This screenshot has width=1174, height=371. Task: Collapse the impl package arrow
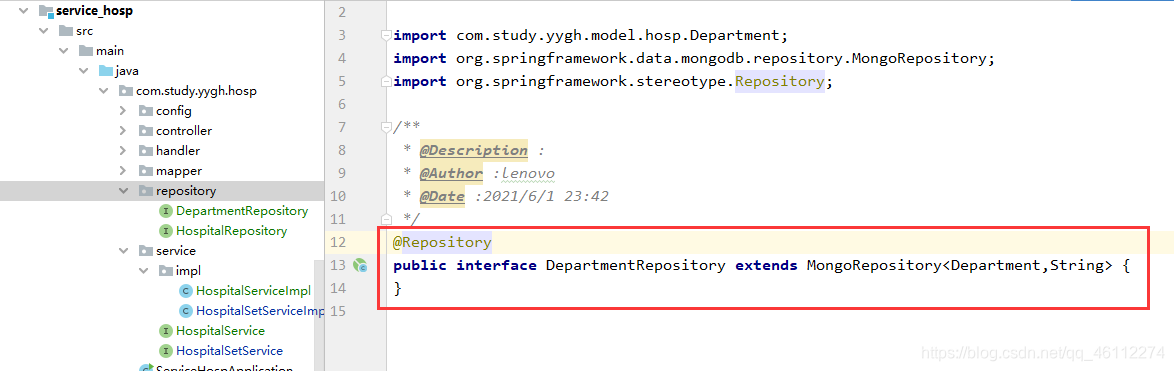(x=144, y=271)
